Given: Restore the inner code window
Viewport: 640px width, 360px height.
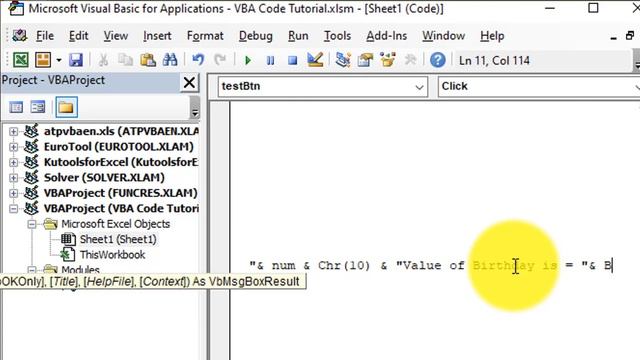Looking at the screenshot, I should (x=630, y=36).
